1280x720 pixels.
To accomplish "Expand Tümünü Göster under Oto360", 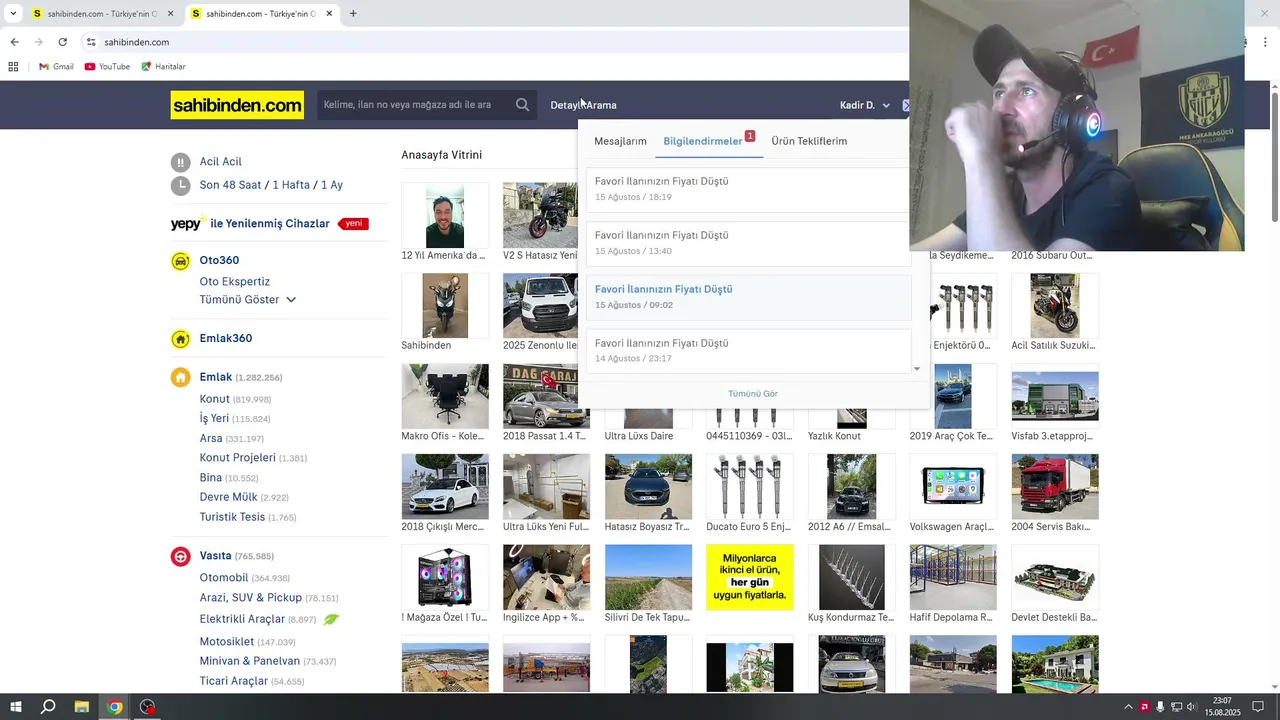I will click(248, 300).
